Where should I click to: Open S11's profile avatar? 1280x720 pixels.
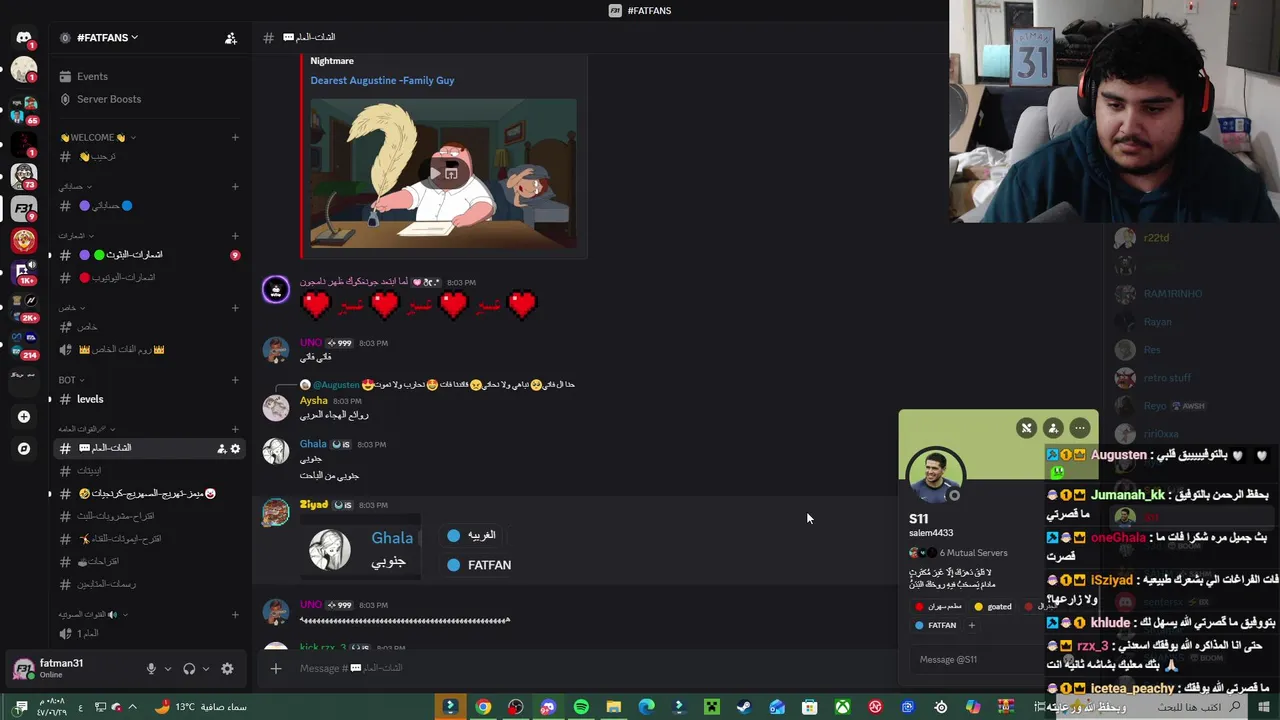coord(935,476)
